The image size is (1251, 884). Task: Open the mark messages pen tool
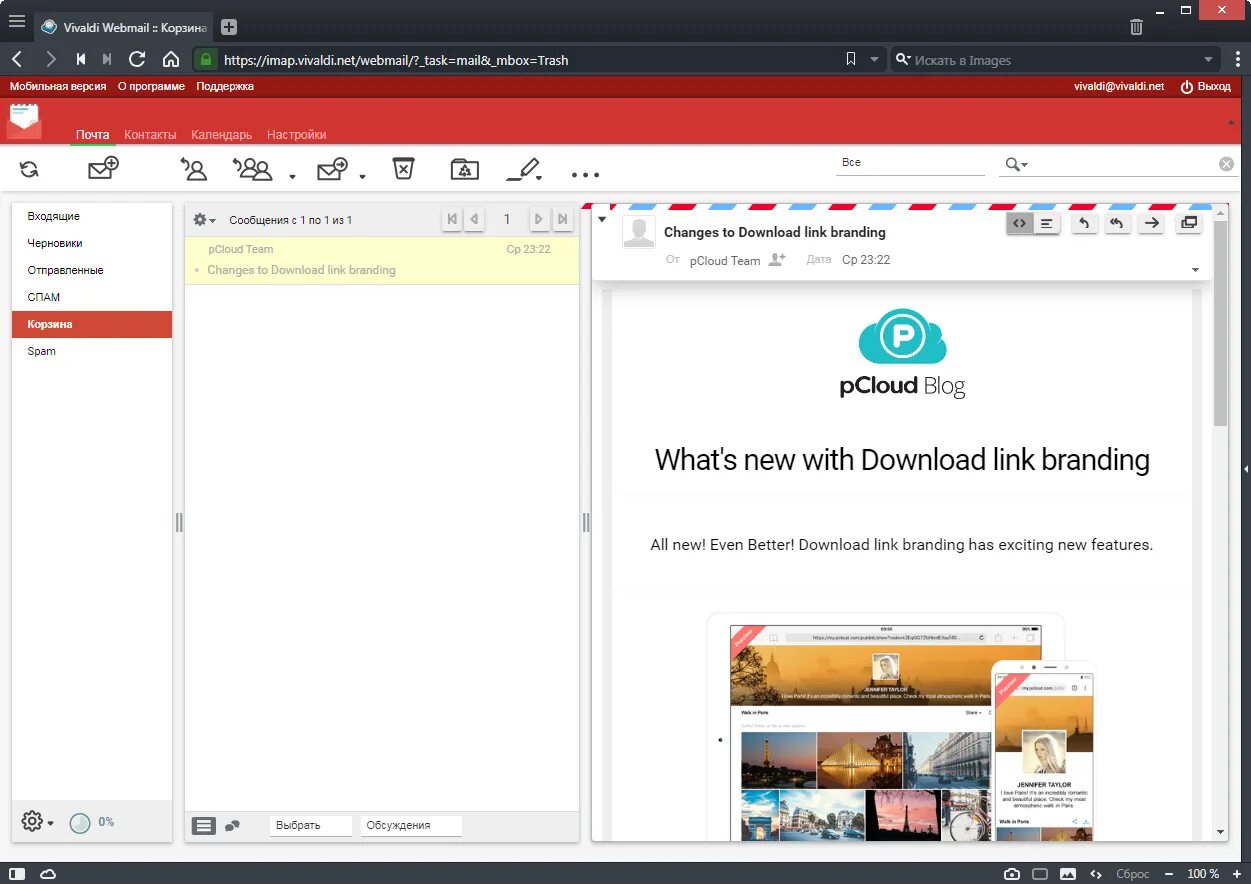click(x=522, y=168)
